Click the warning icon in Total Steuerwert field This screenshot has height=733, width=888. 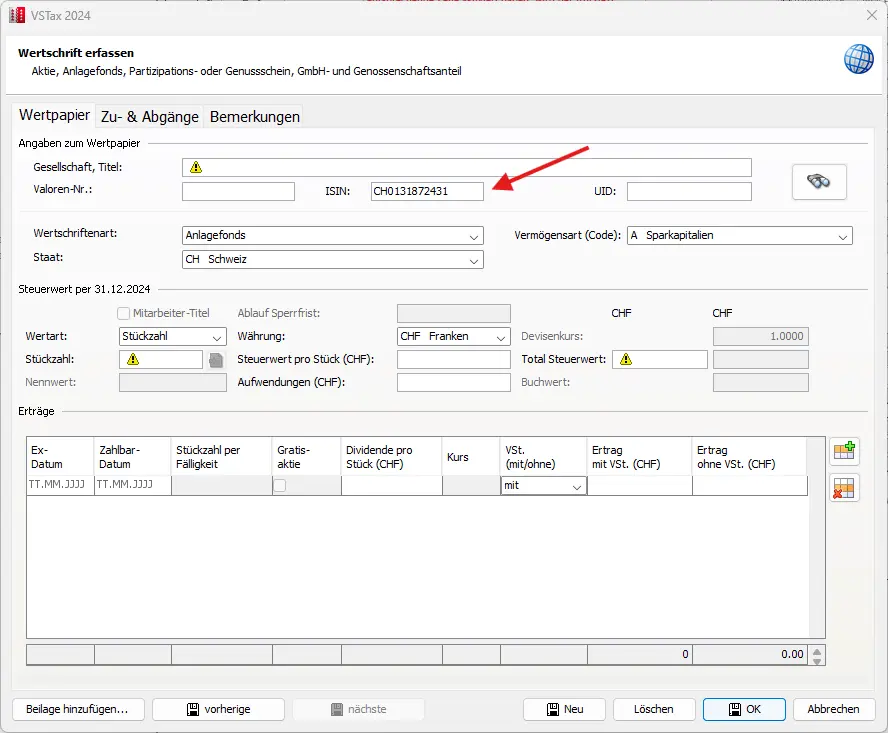tap(626, 360)
